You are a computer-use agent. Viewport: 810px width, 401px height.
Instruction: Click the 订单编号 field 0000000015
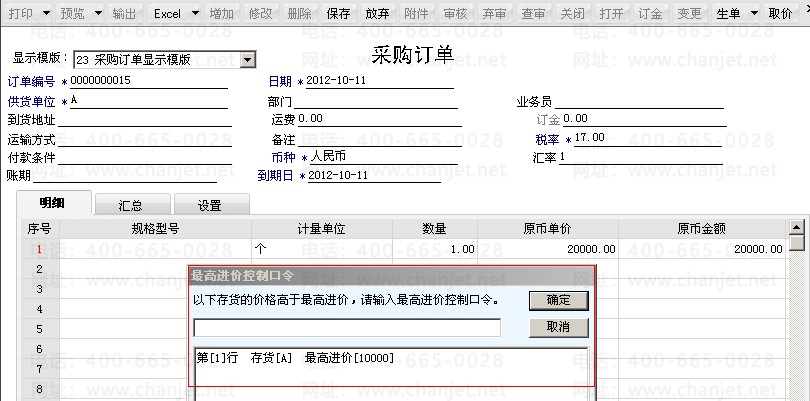(149, 81)
